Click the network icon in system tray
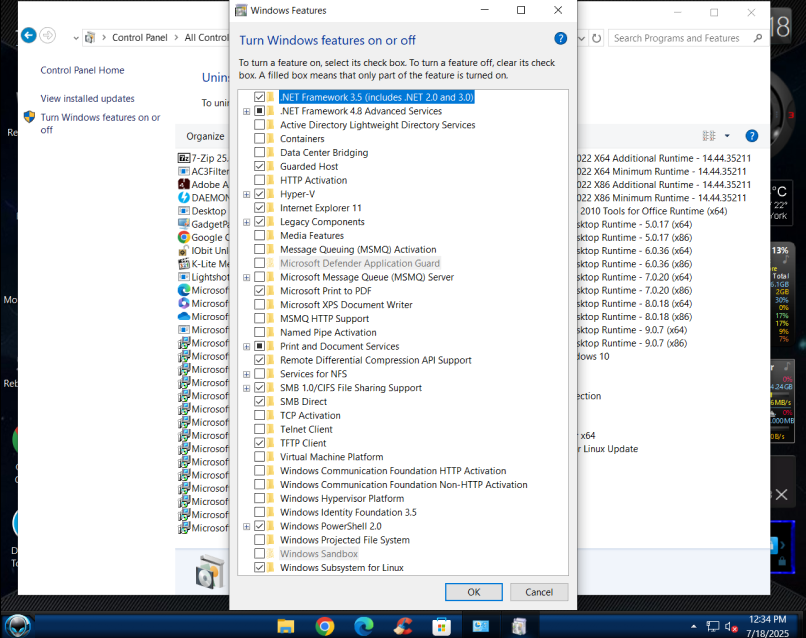This screenshot has height=638, width=806. pyautogui.click(x=713, y=627)
